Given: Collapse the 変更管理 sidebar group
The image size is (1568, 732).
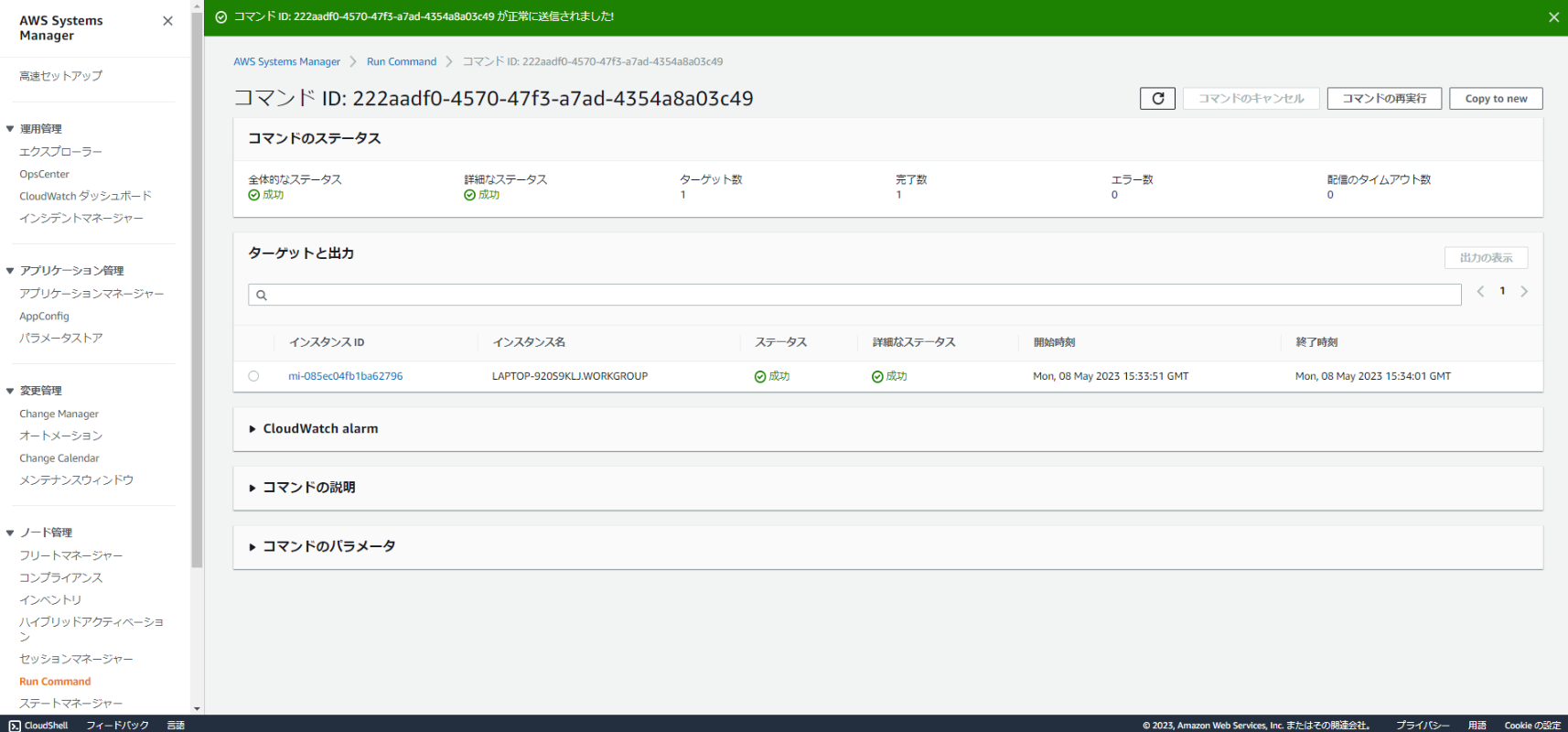Looking at the screenshot, I should [x=10, y=391].
